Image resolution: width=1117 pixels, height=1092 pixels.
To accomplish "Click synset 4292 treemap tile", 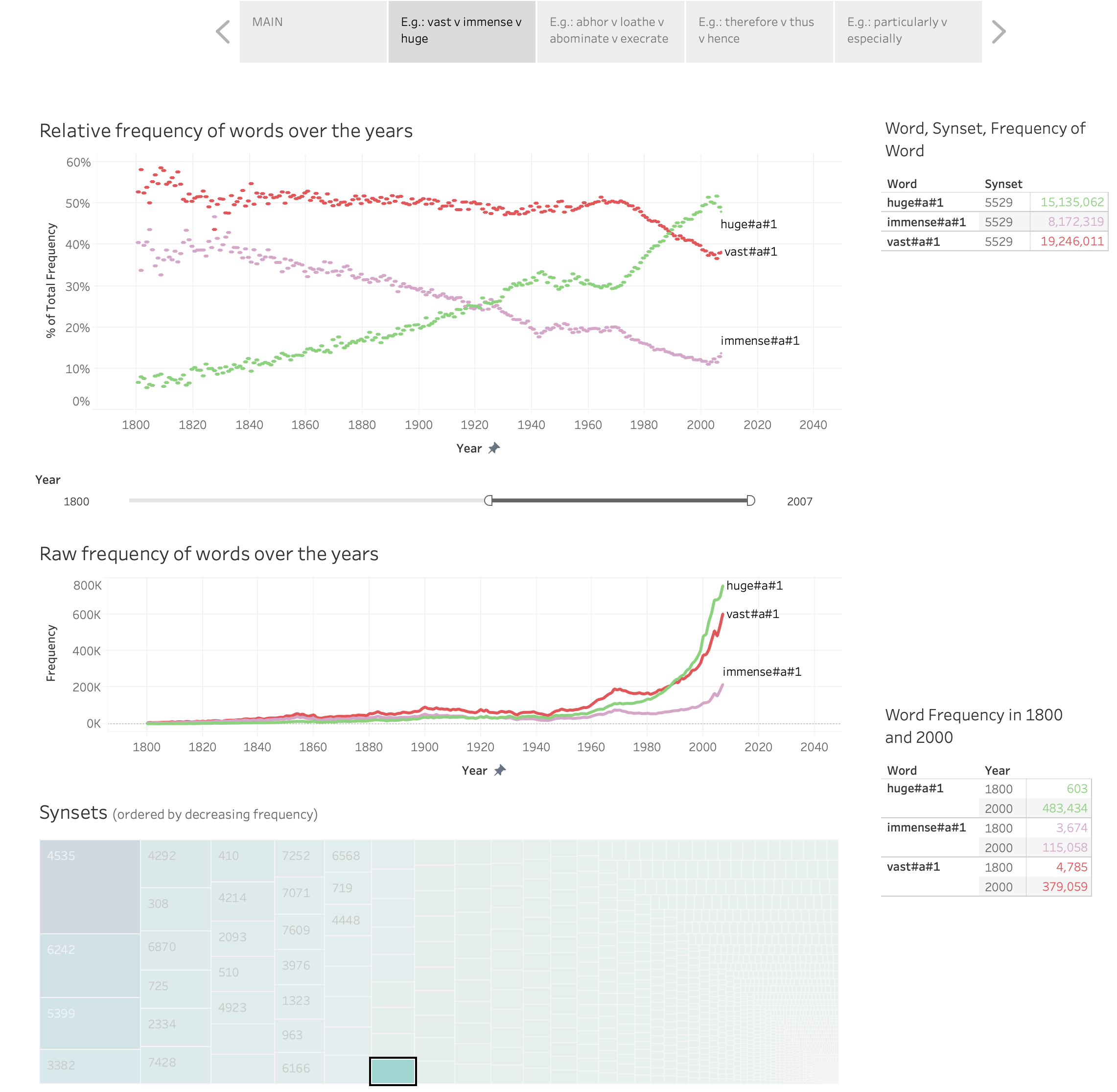I will 175,864.
